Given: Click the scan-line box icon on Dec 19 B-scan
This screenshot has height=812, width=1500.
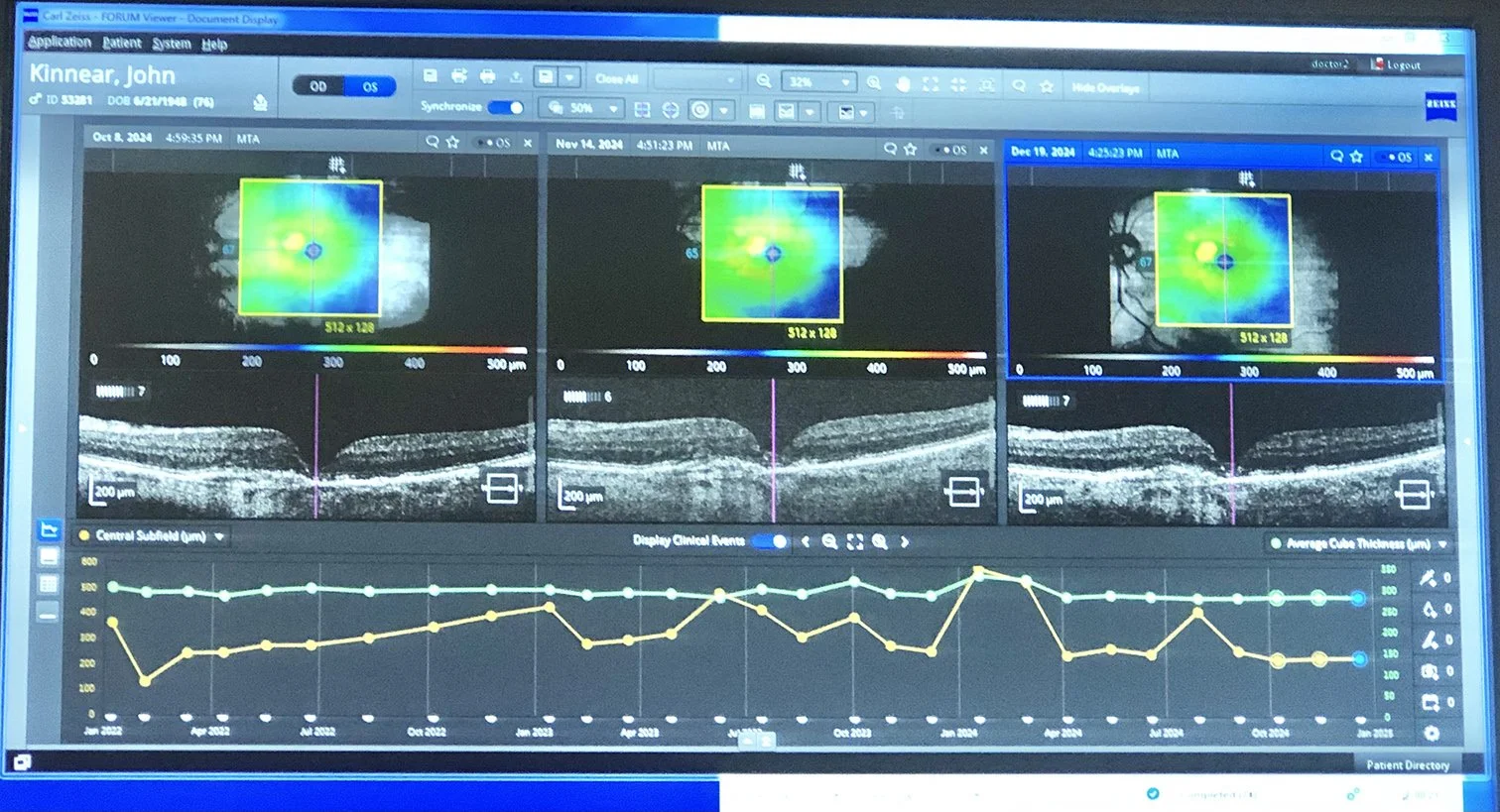Looking at the screenshot, I should [1413, 494].
